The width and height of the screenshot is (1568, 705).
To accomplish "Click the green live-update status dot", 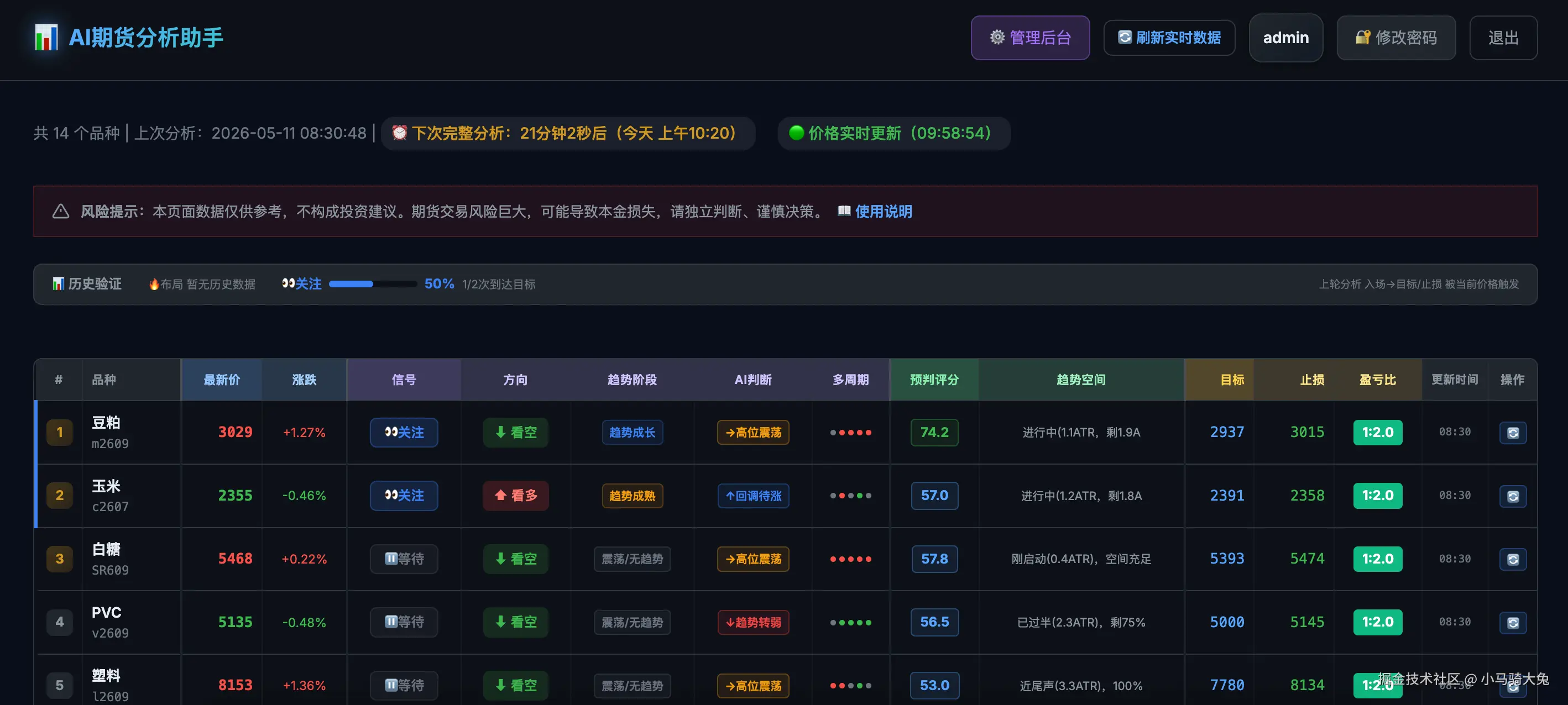I will (796, 133).
